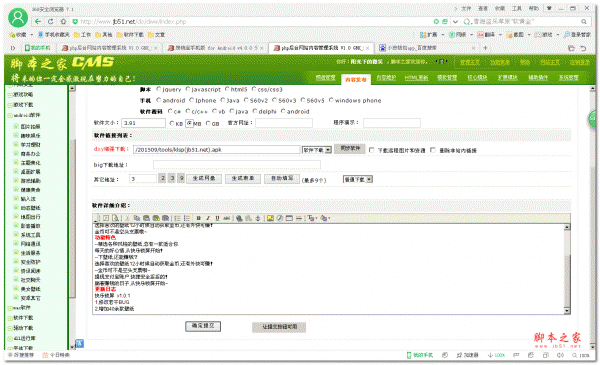
Task: Click the green user avatar icon
Action: (18, 18)
